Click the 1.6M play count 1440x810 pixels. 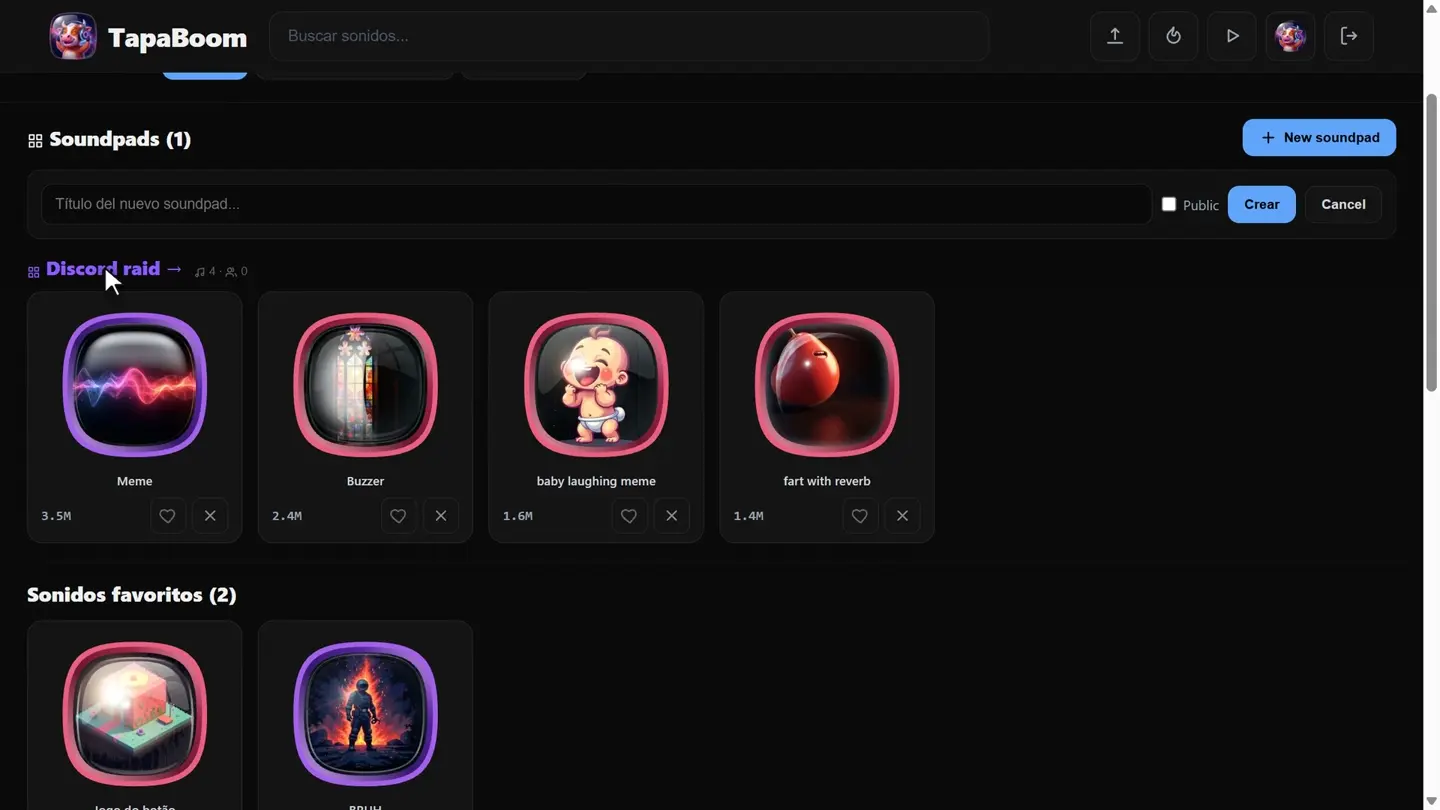[x=518, y=516]
